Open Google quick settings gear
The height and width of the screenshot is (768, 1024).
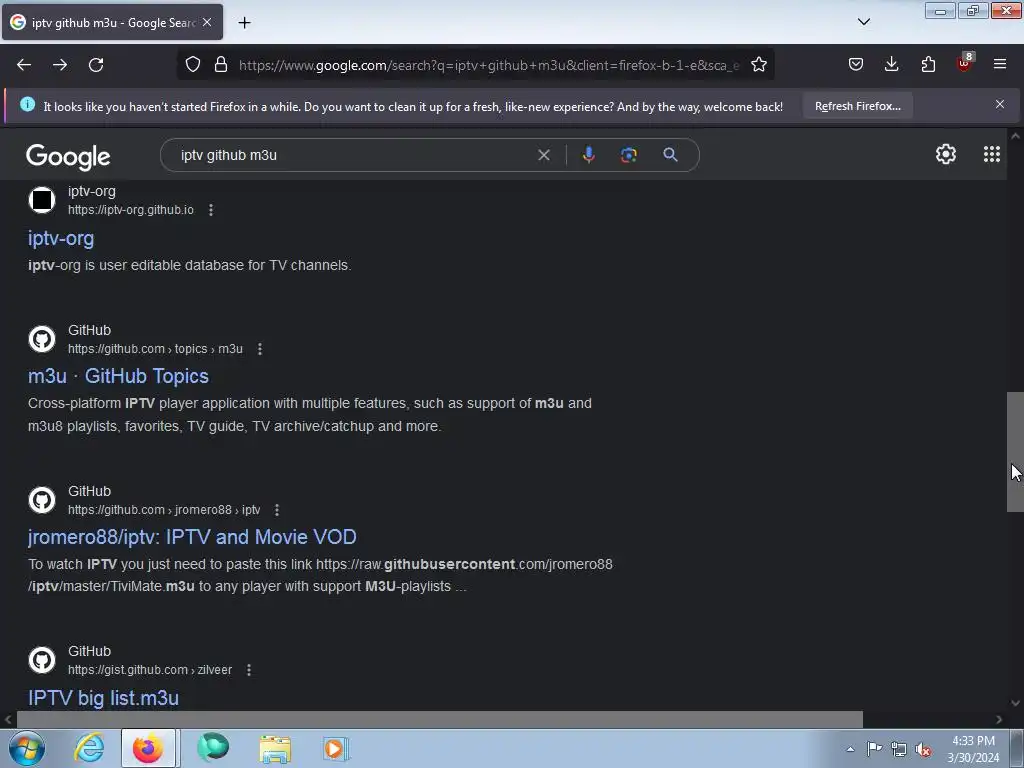point(946,154)
